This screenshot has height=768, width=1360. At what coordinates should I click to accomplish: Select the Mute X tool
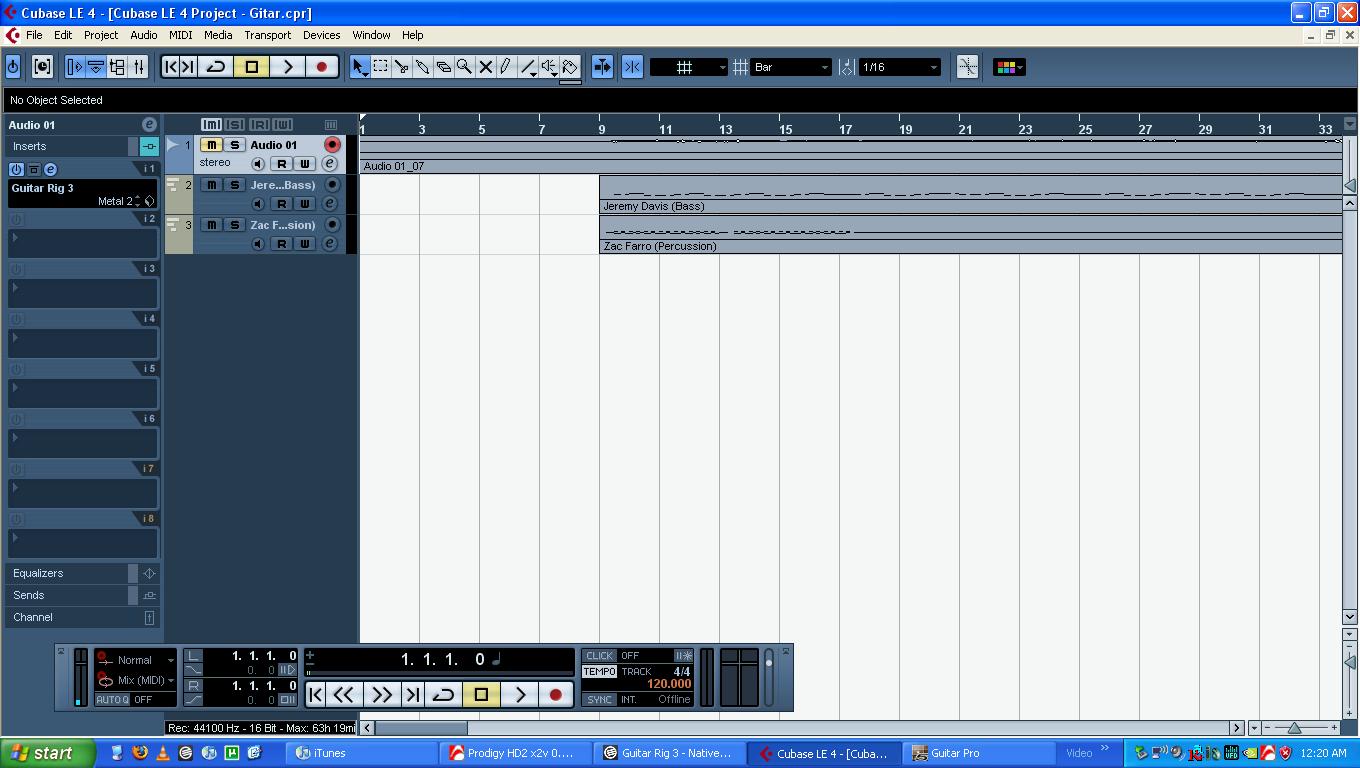coord(486,67)
